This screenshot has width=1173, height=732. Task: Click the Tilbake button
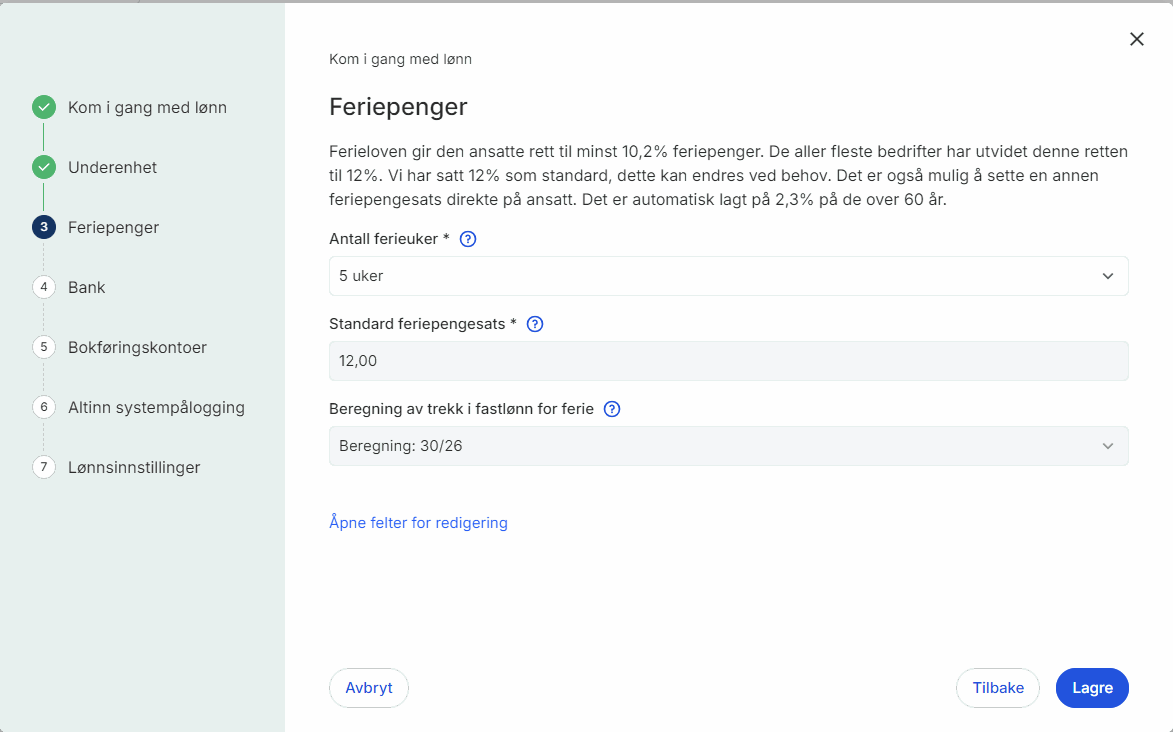click(998, 688)
